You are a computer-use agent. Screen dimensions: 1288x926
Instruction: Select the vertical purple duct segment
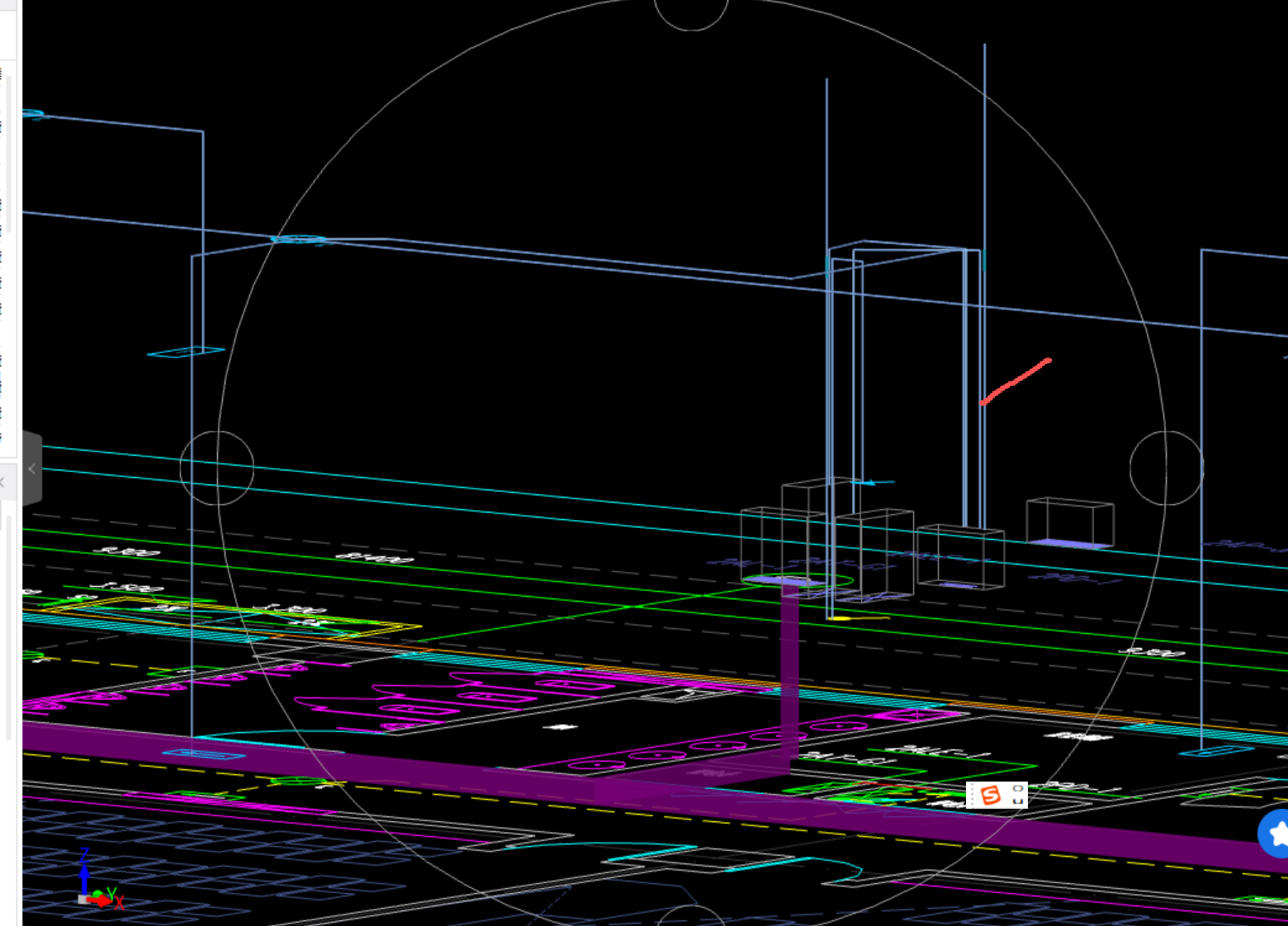tap(790, 673)
